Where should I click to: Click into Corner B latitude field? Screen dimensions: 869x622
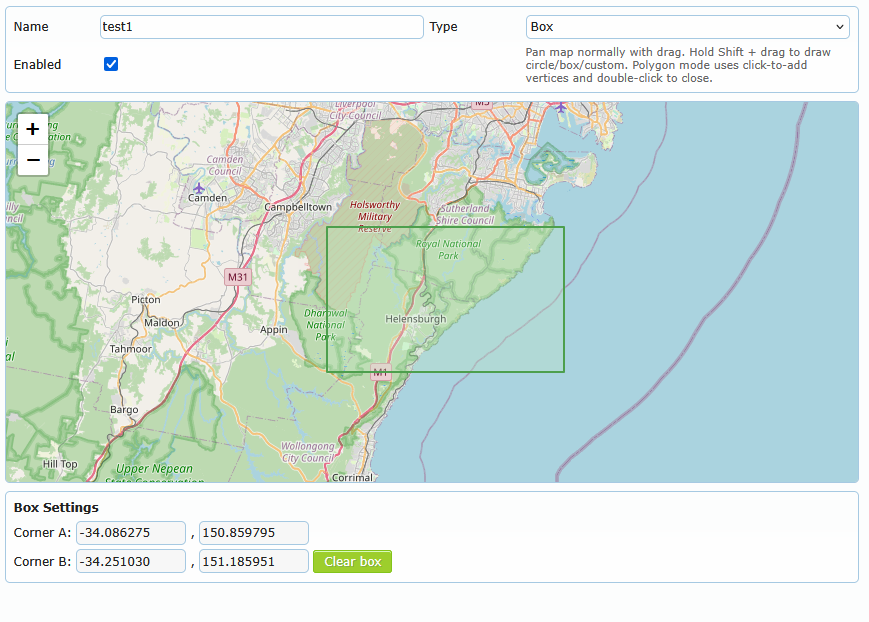pyautogui.click(x=131, y=561)
